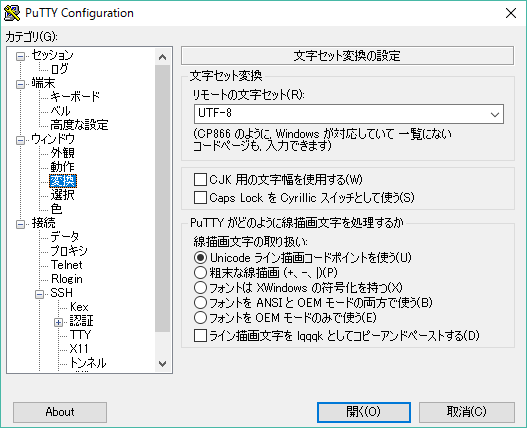Select 選択 in the category tree
The image size is (527, 428).
click(63, 195)
